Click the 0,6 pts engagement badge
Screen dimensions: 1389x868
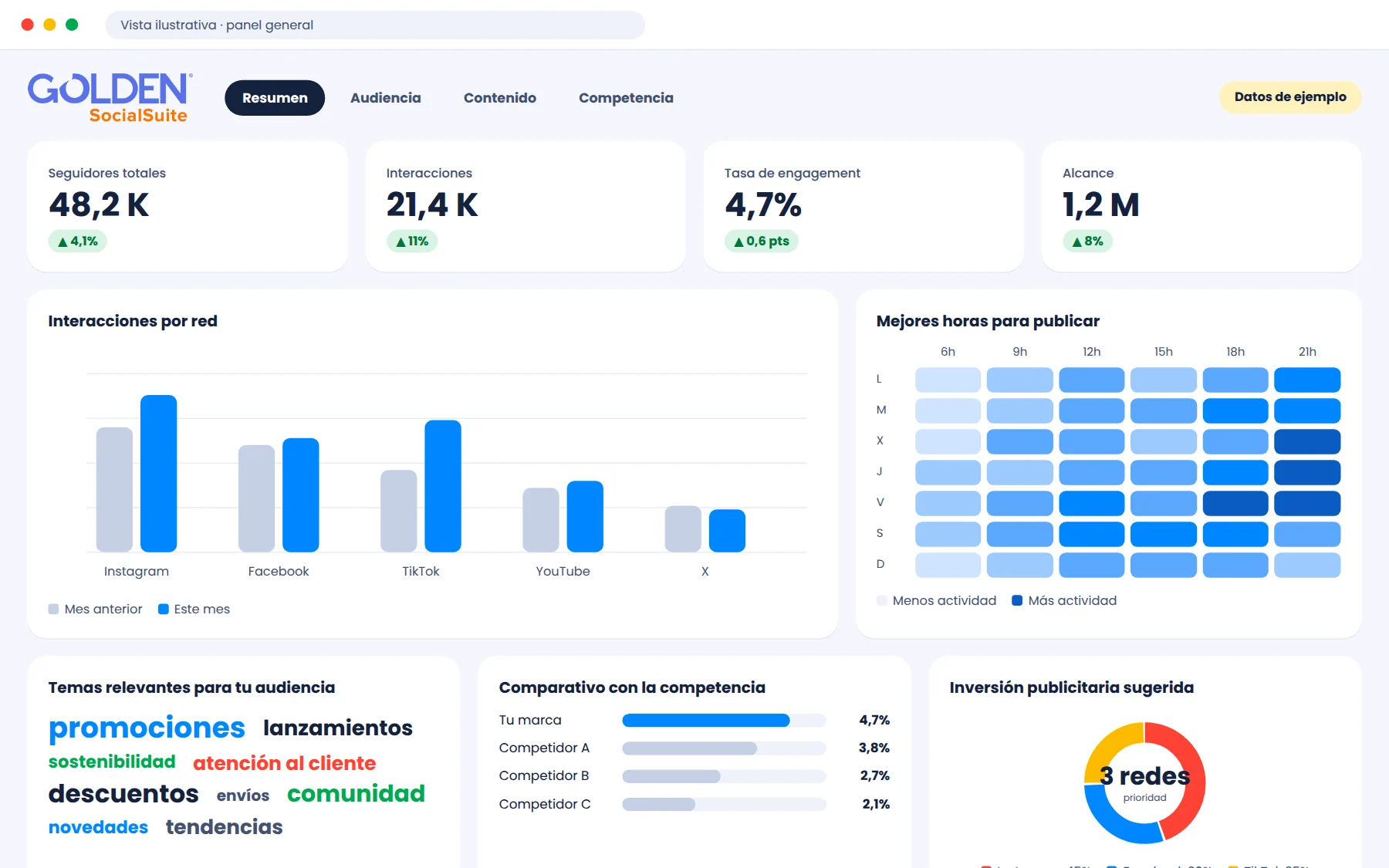point(762,241)
